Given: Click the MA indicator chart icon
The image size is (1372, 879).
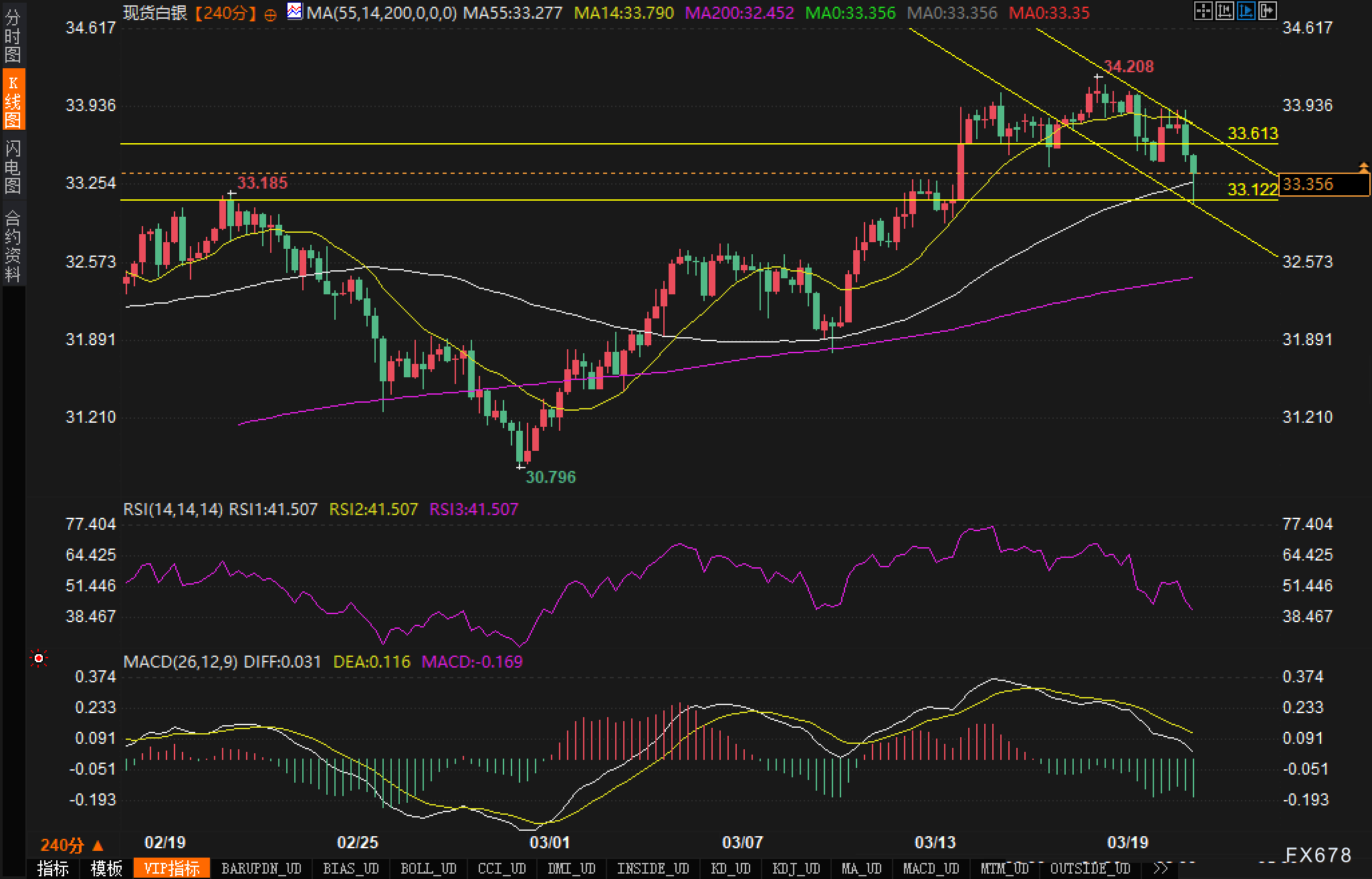Looking at the screenshot, I should click(x=294, y=11).
